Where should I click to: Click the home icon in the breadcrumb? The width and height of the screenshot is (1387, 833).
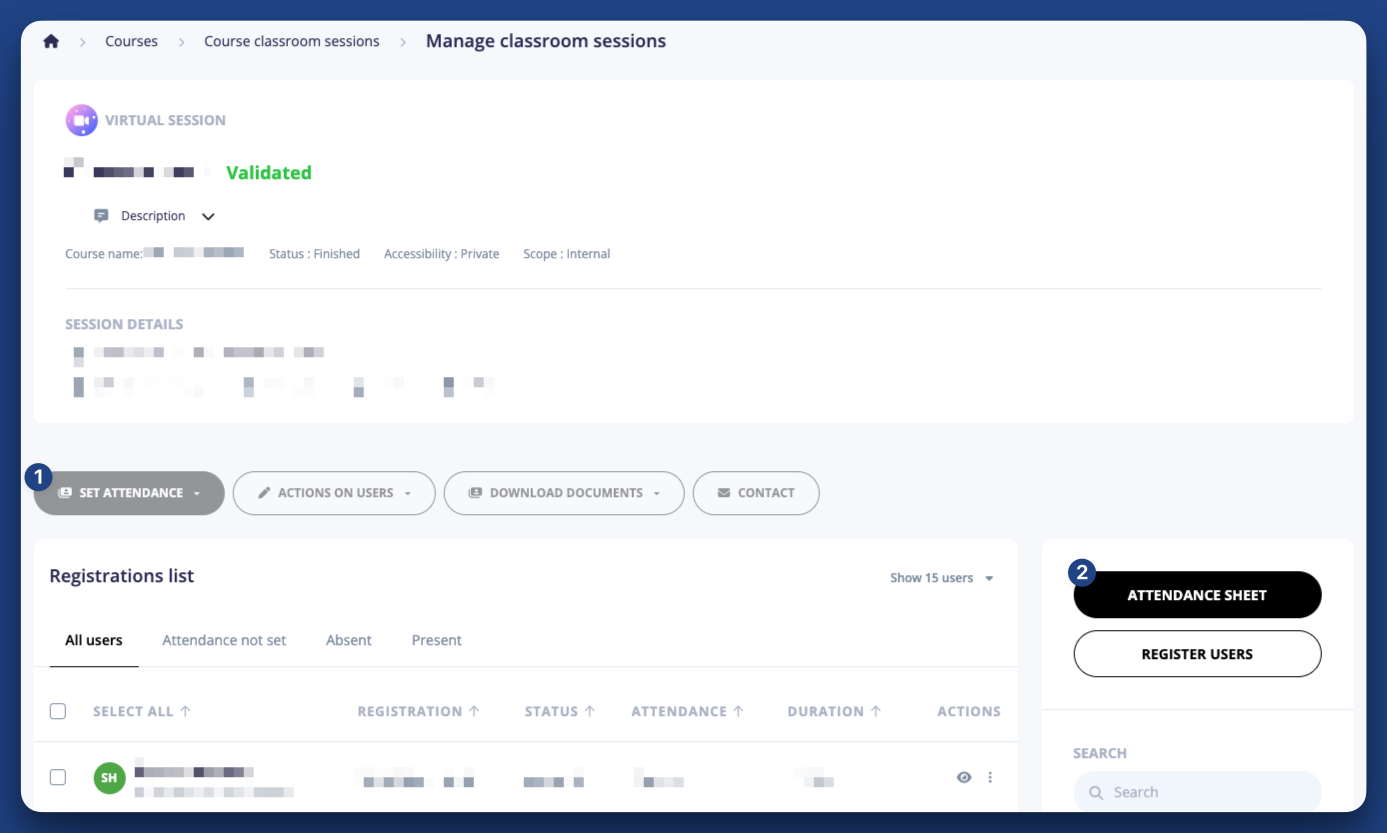[x=51, y=41]
